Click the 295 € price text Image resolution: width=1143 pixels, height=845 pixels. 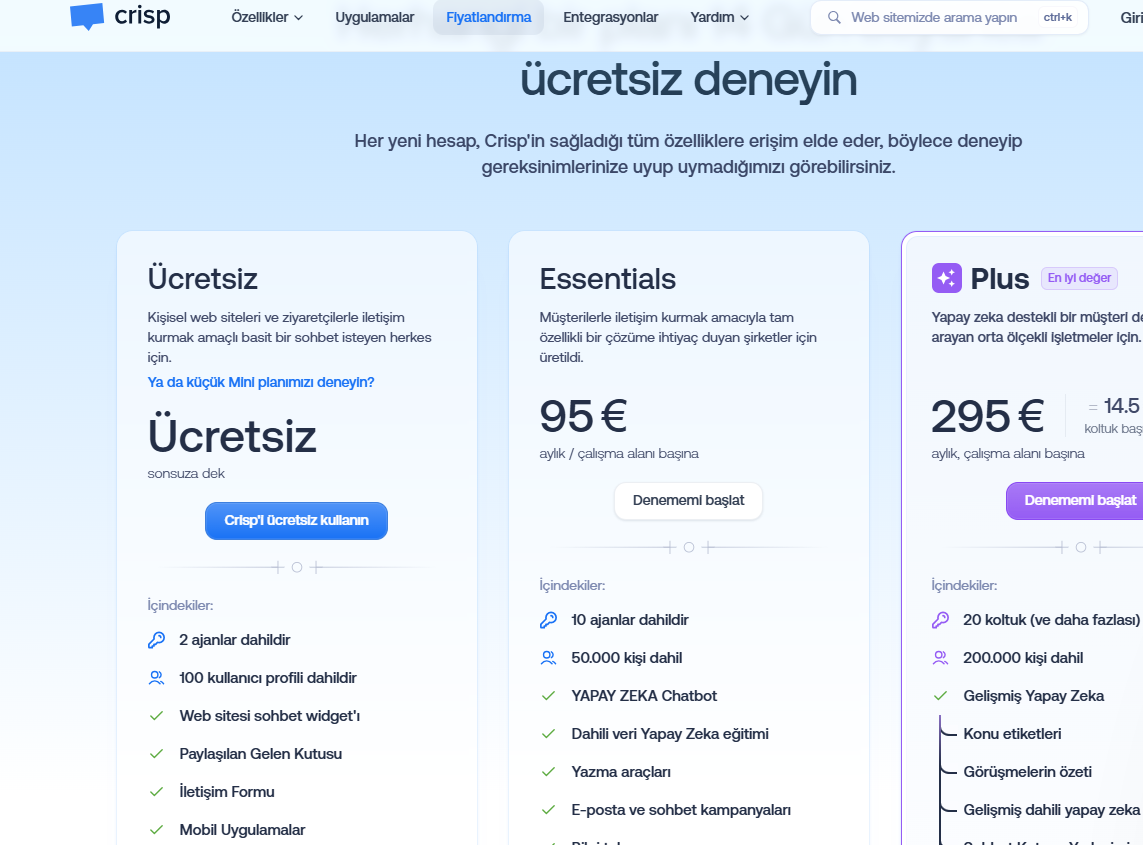coord(988,416)
